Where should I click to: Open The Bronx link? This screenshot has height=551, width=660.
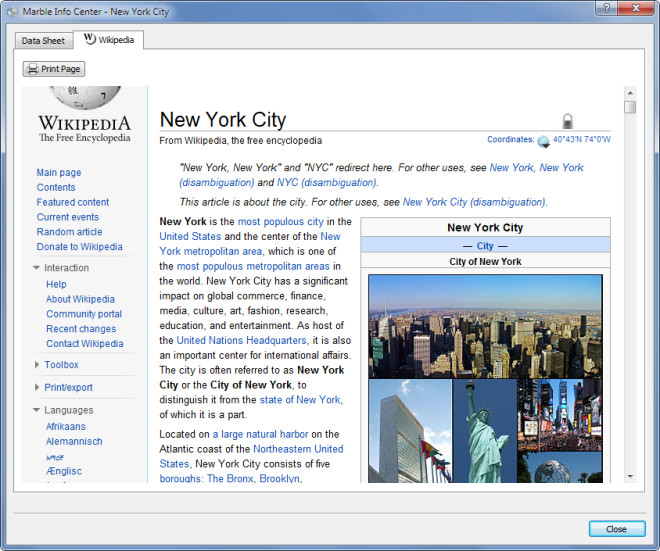coord(230,479)
